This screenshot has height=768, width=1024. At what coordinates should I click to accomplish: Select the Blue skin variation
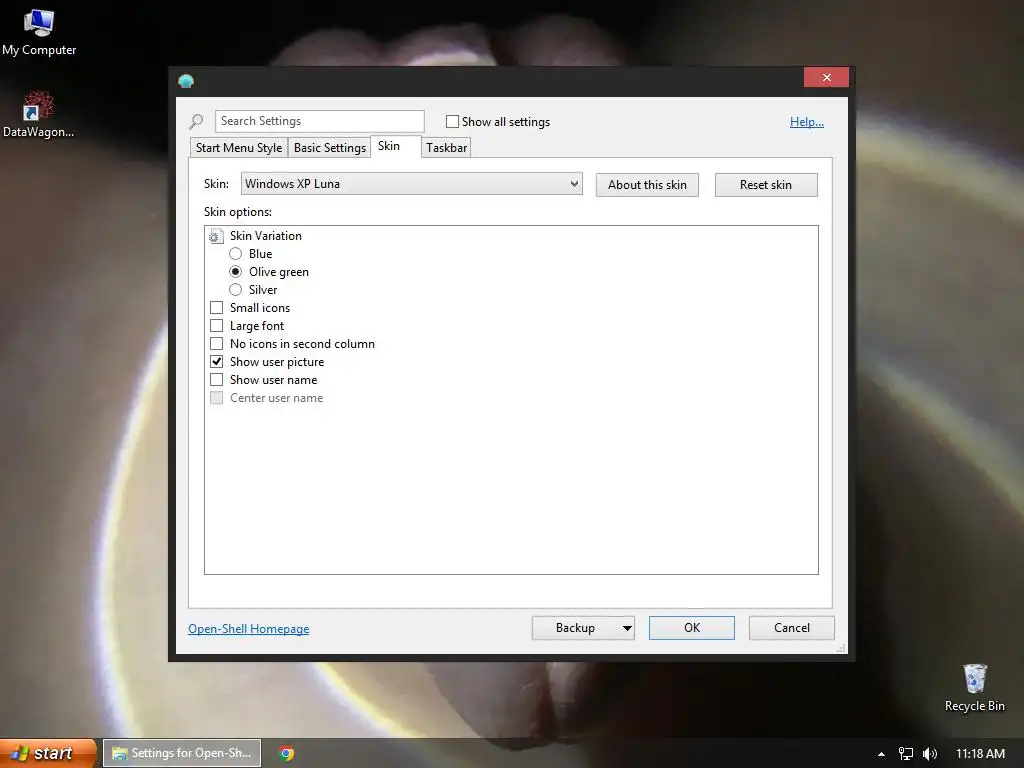coord(236,254)
